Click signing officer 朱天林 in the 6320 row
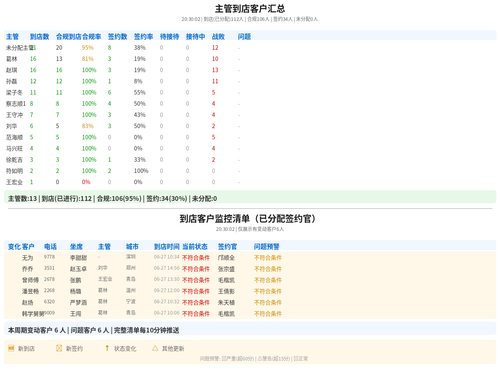Image resolution: width=500 pixels, height=381 pixels. click(226, 303)
